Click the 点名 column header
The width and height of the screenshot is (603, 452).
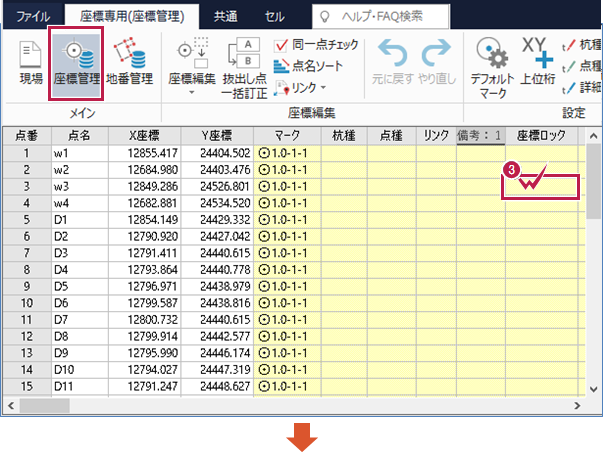click(80, 136)
